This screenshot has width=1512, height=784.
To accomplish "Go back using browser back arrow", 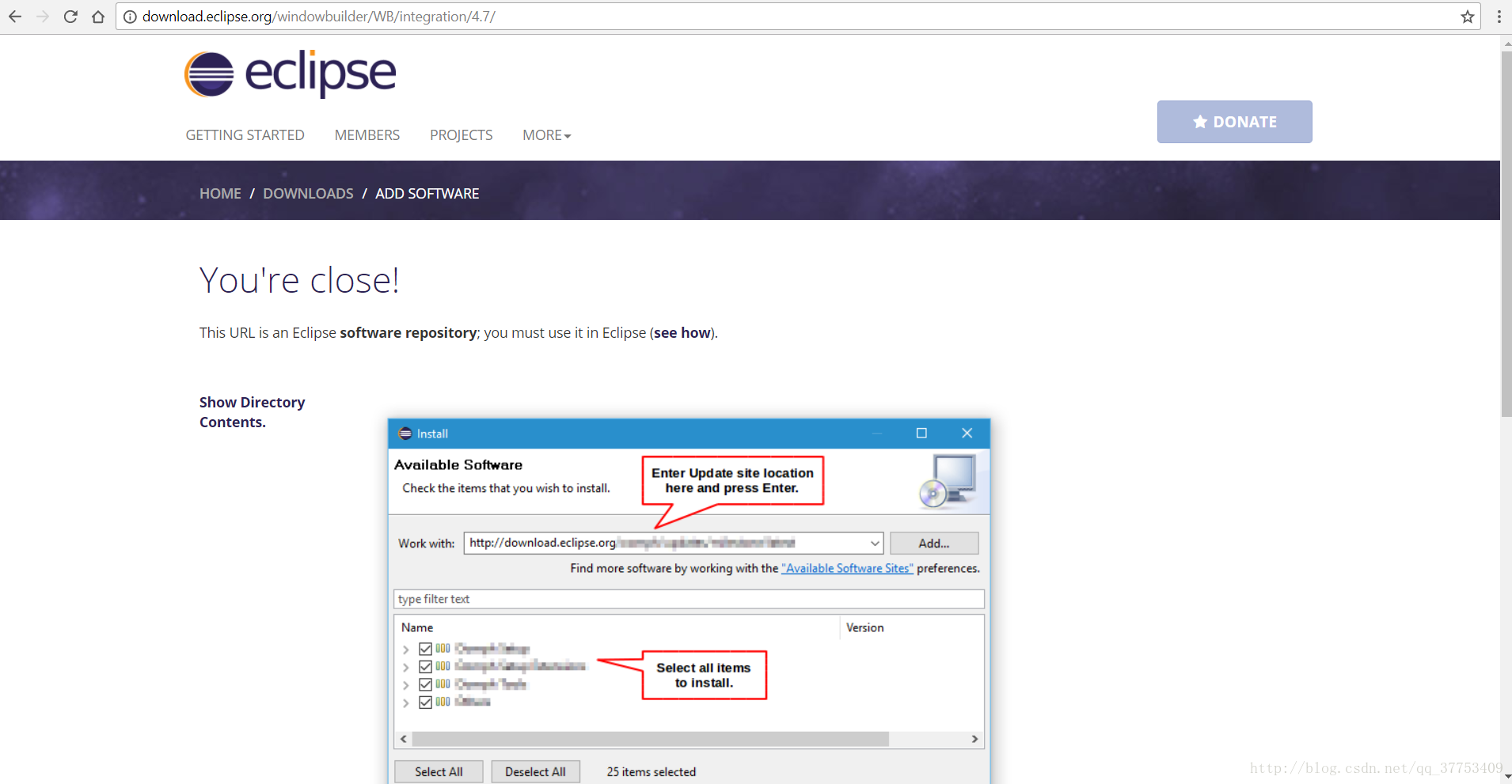I will click(15, 17).
